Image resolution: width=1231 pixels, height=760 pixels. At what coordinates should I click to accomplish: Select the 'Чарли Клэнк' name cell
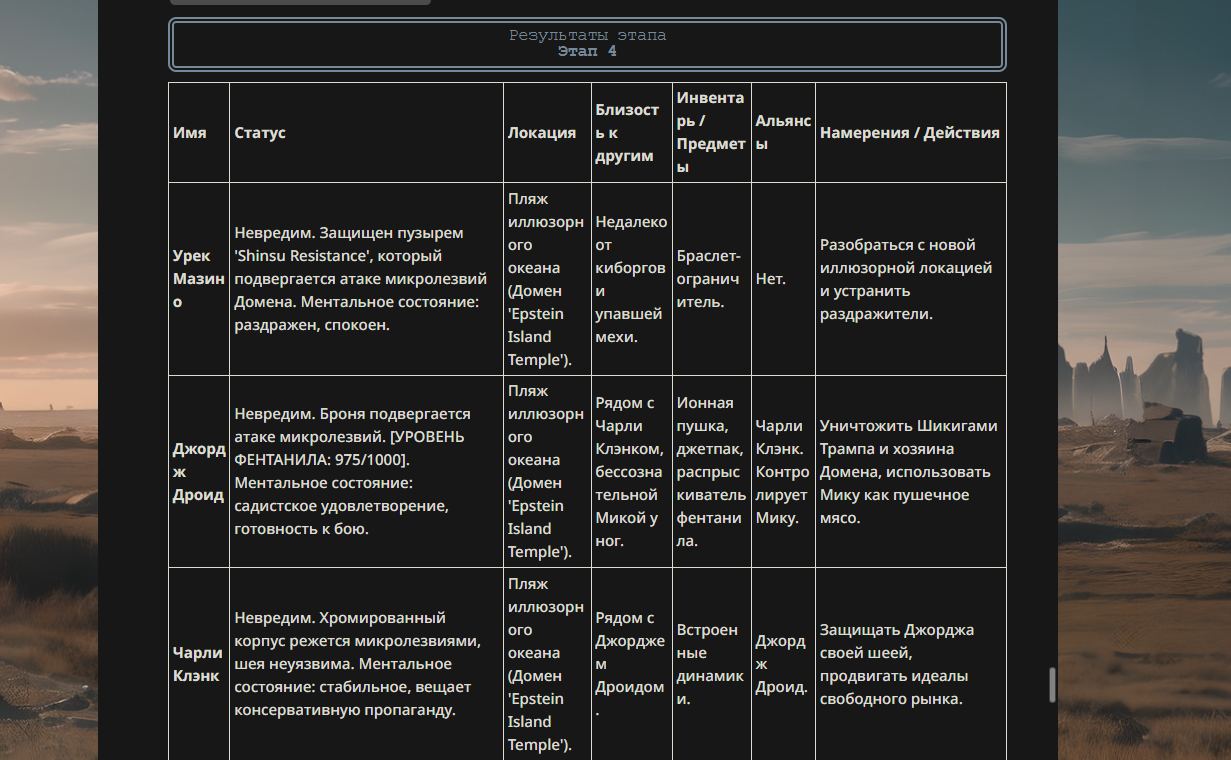pyautogui.click(x=199, y=664)
